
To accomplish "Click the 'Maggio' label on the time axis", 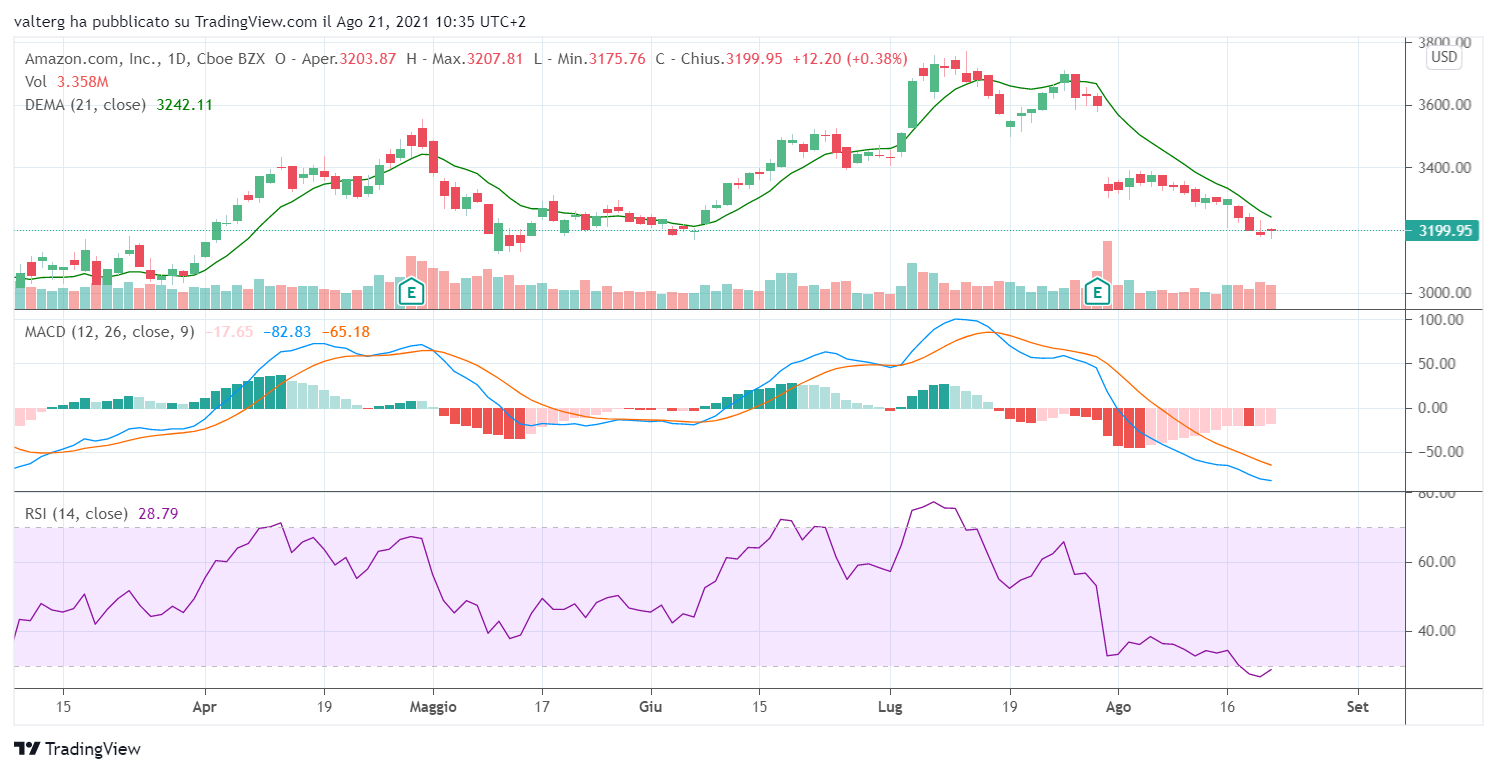I will [x=433, y=706].
